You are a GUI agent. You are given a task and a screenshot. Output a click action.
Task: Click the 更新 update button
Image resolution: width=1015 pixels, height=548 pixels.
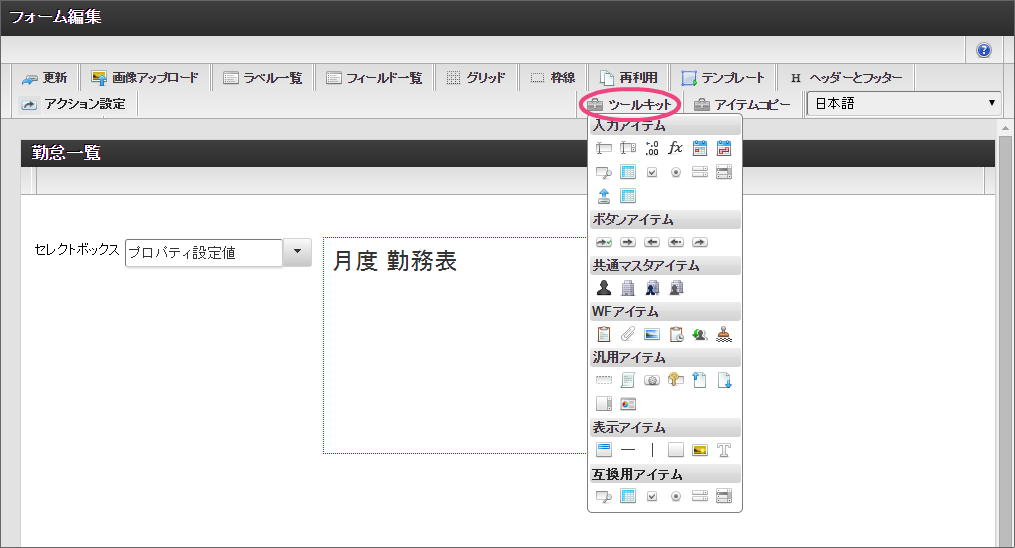45,78
